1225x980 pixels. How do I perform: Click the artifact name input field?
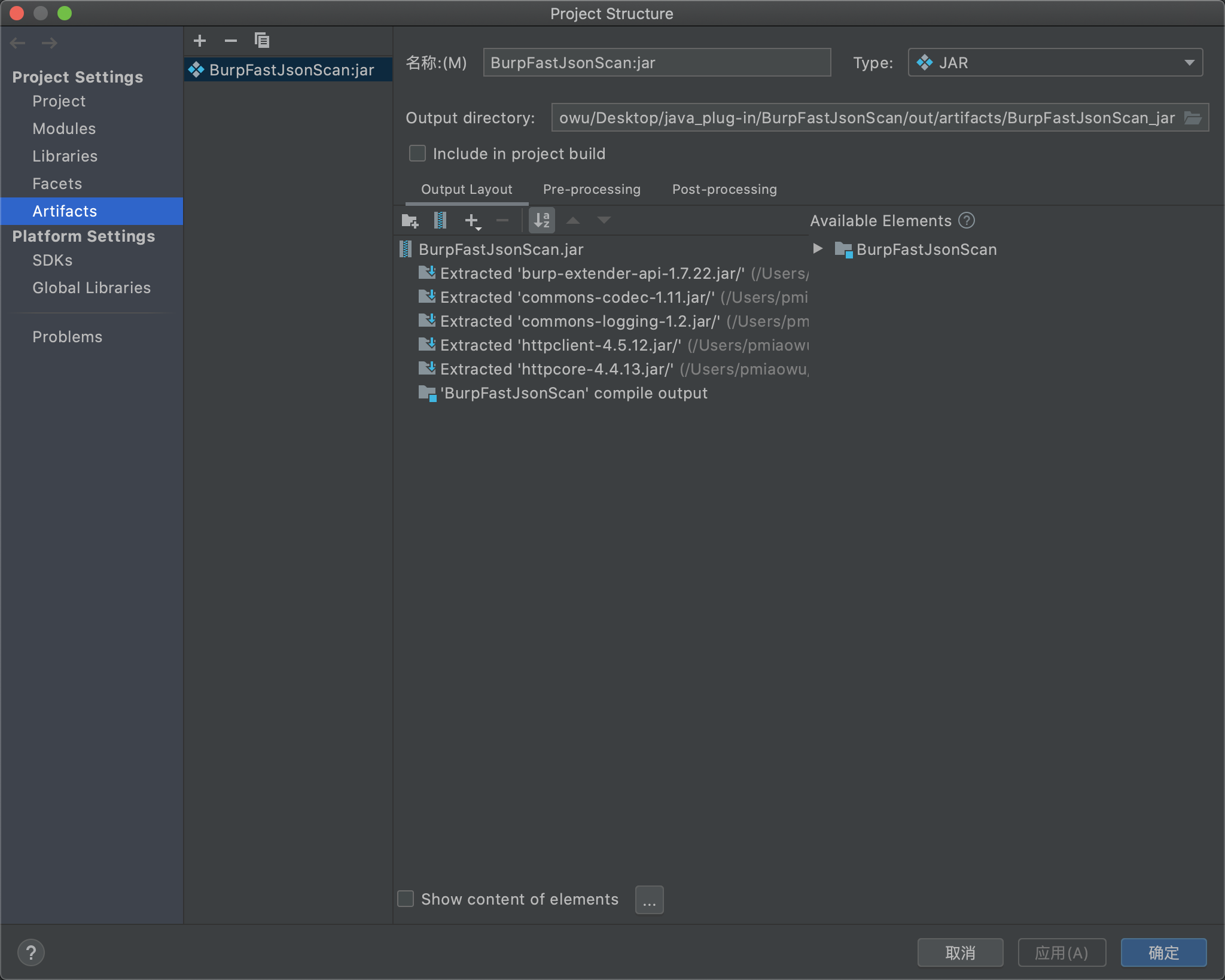point(657,63)
